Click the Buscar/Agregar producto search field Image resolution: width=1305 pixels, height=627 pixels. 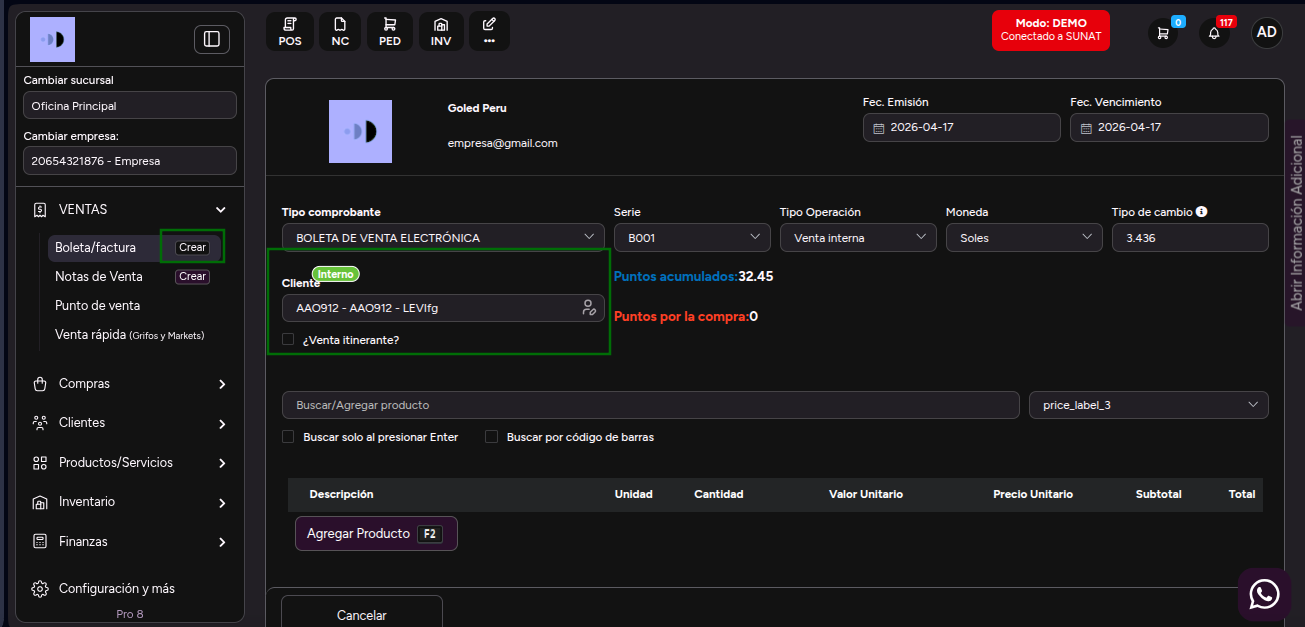651,405
